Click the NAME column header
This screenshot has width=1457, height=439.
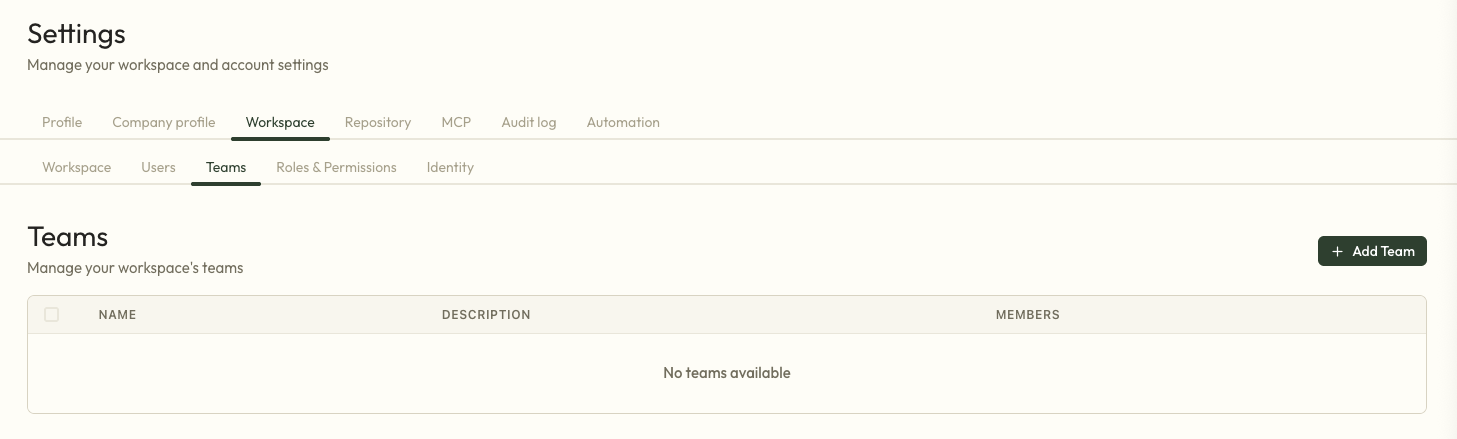(117, 315)
